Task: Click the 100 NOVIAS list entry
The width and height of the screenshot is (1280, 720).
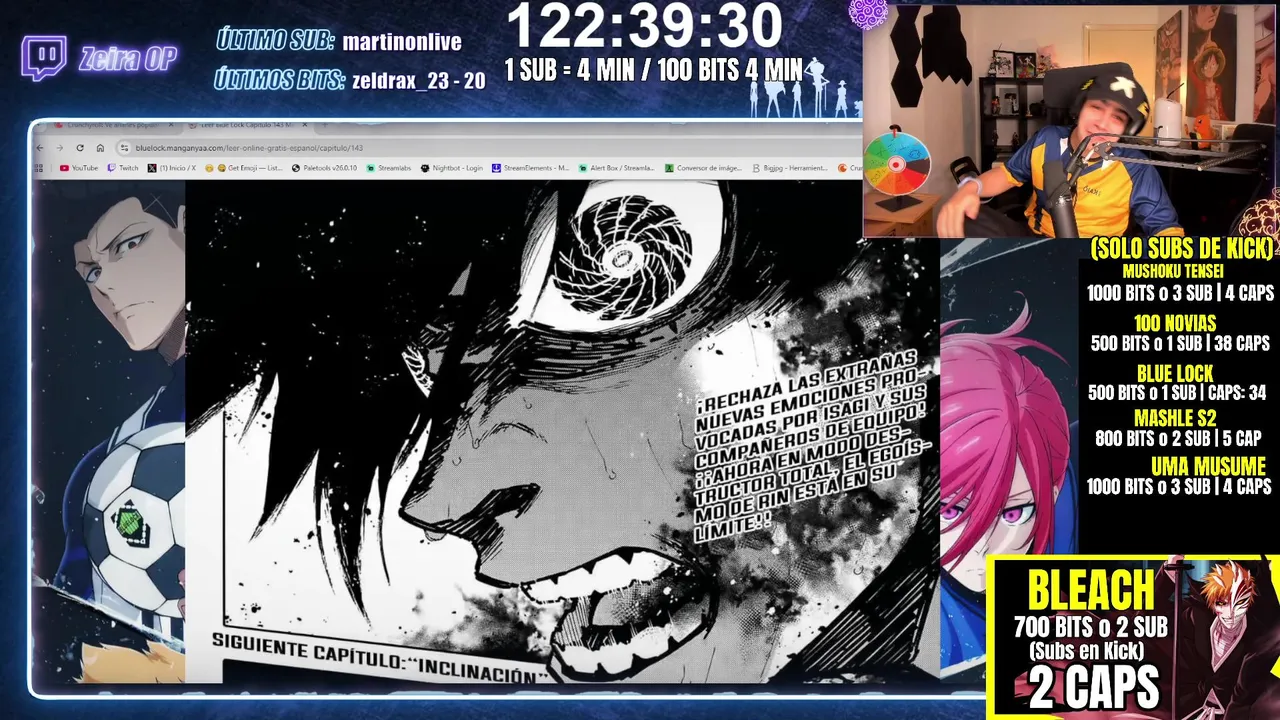Action: coord(1175,323)
